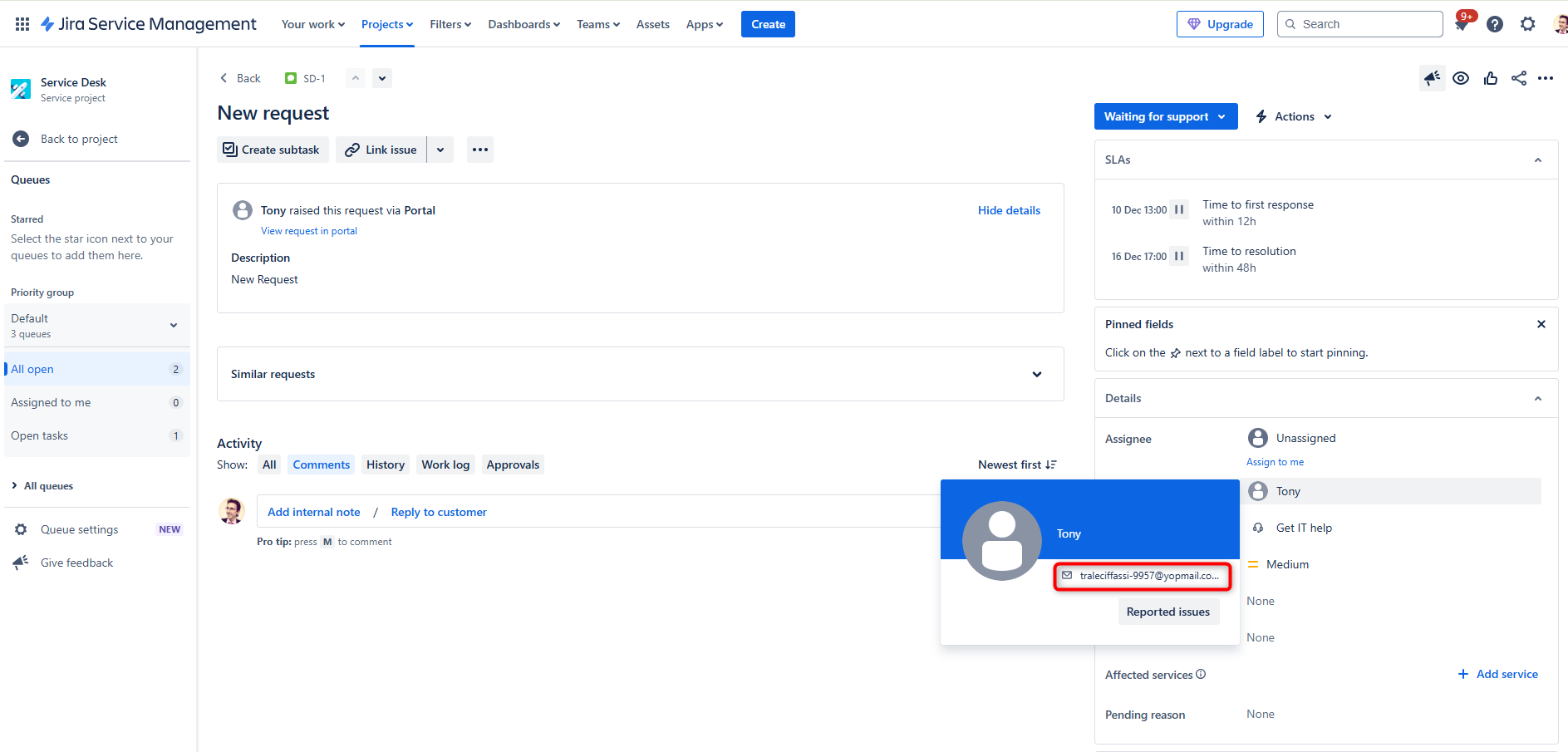Viewport: 1568px width, 752px height.
Task: Click View request in portal
Action: 309,231
